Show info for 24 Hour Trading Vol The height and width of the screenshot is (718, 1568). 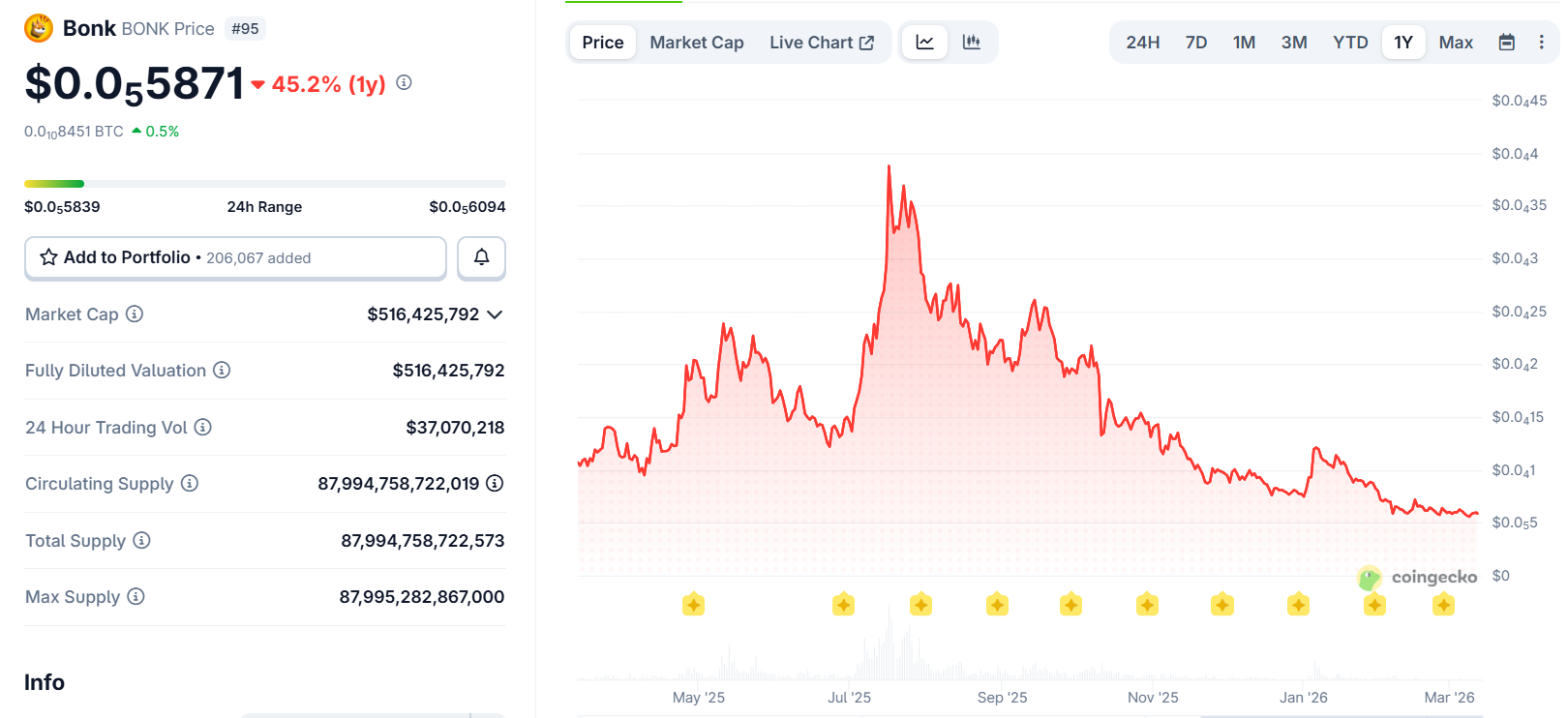(202, 427)
